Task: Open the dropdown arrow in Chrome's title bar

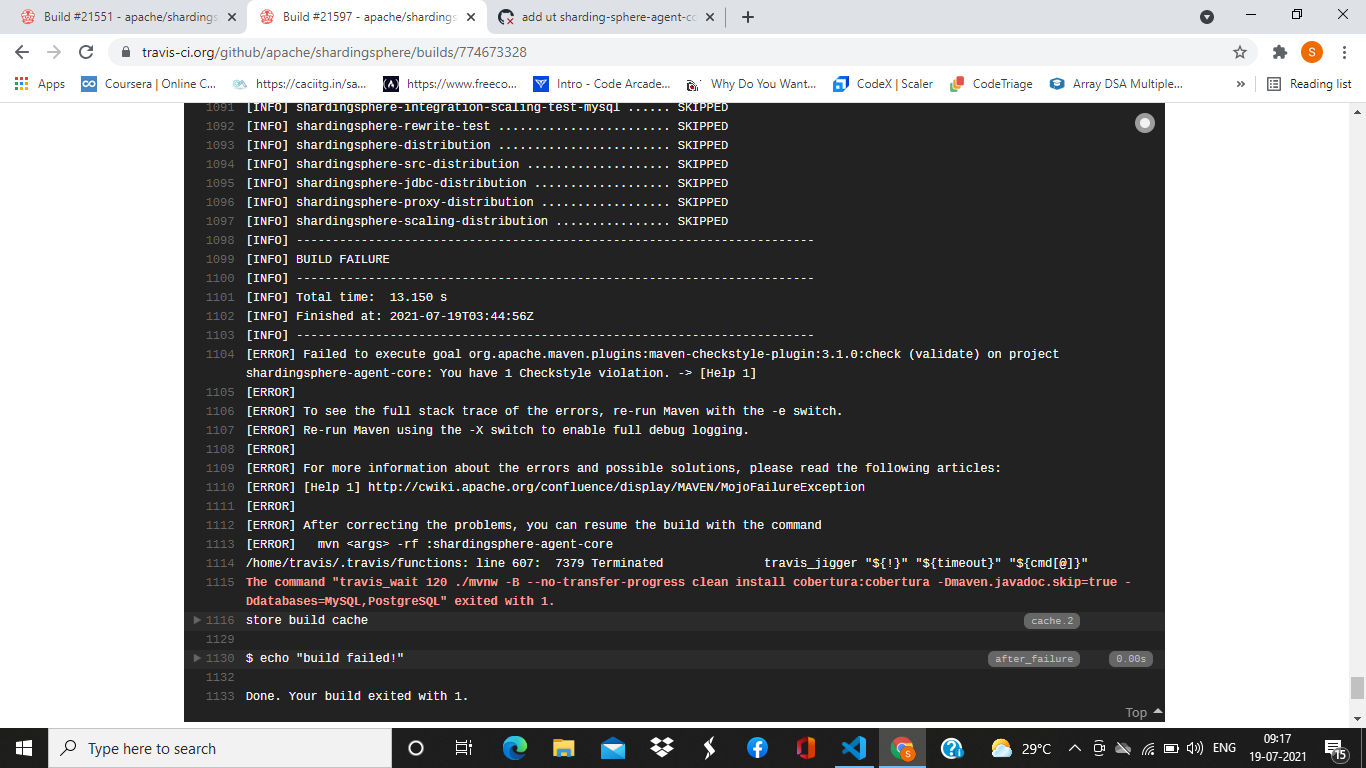Action: pos(1207,17)
